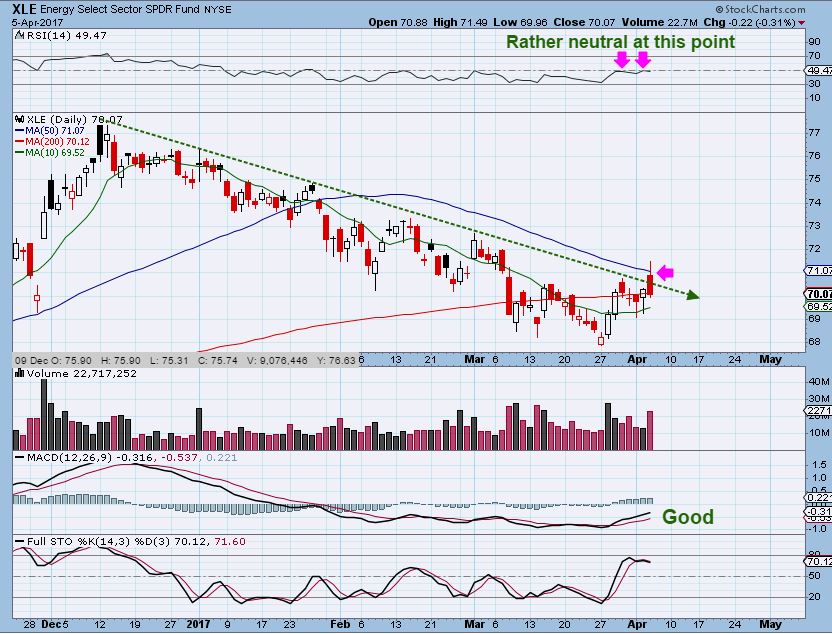
Task: Click the "Low 69.96" quote value
Action: pyautogui.click(x=521, y=22)
